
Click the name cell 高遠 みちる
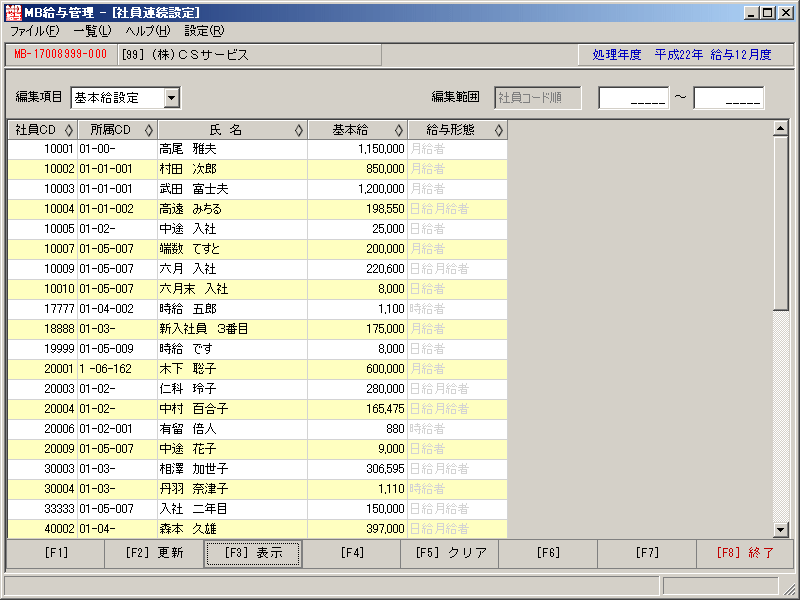coord(233,209)
